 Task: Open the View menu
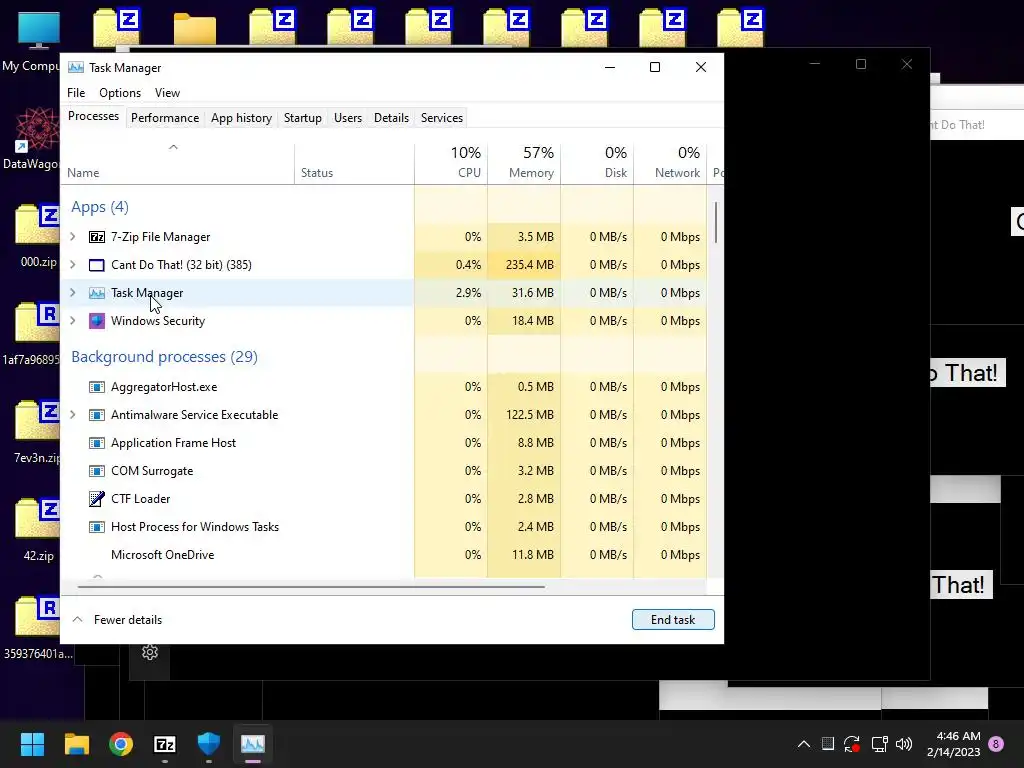[x=167, y=93]
